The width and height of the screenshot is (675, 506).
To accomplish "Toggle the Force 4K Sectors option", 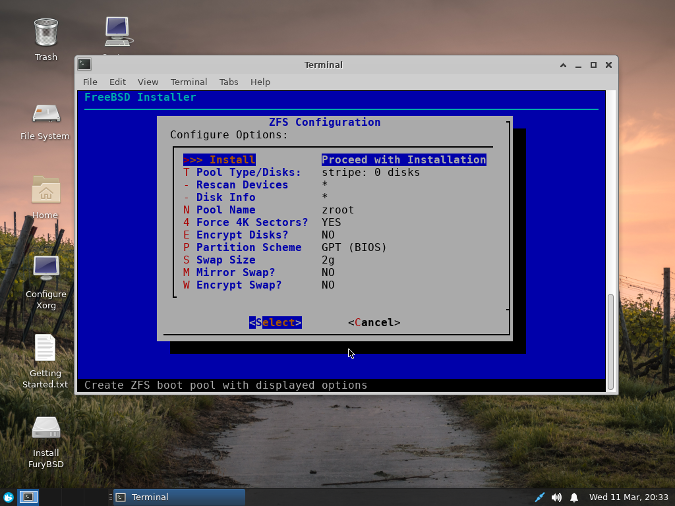I will pos(252,222).
